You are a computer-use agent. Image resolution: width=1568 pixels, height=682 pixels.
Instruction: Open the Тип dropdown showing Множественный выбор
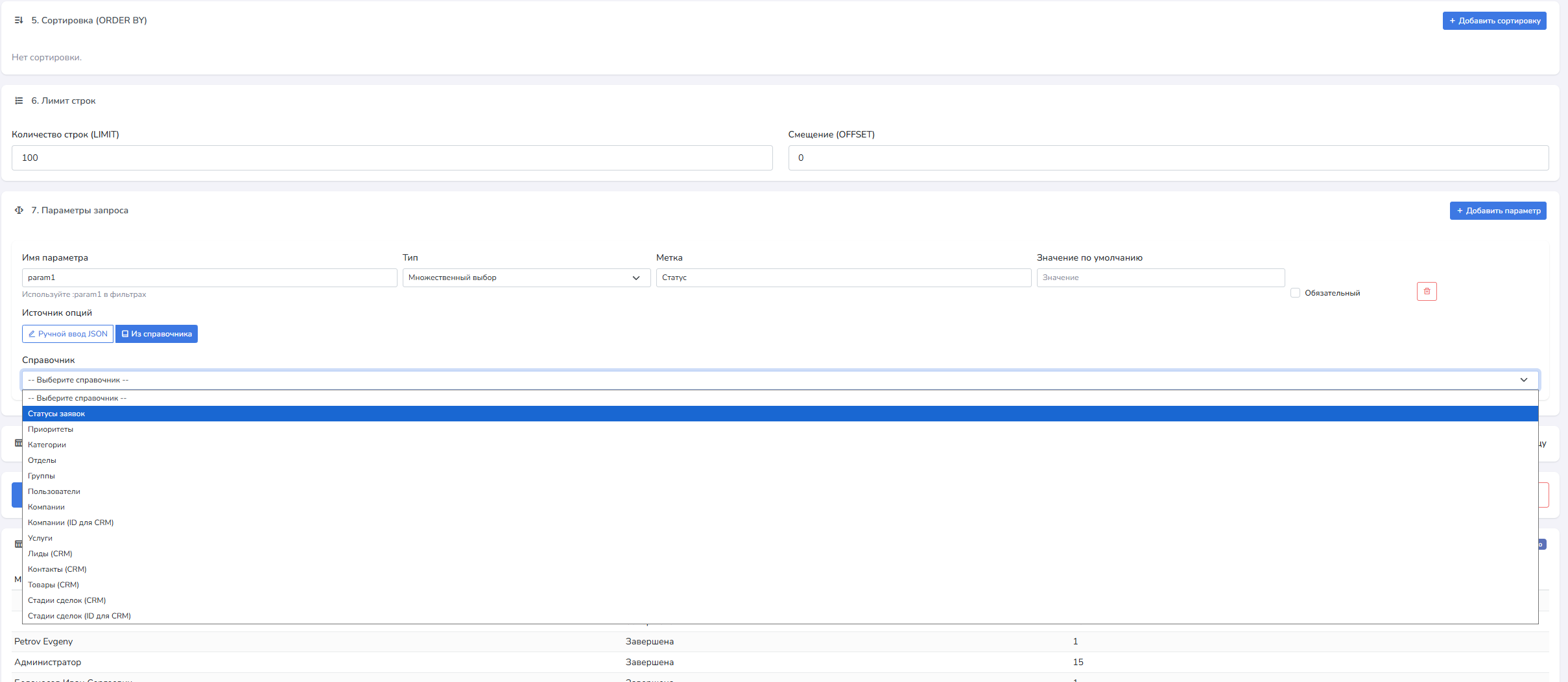(526, 277)
